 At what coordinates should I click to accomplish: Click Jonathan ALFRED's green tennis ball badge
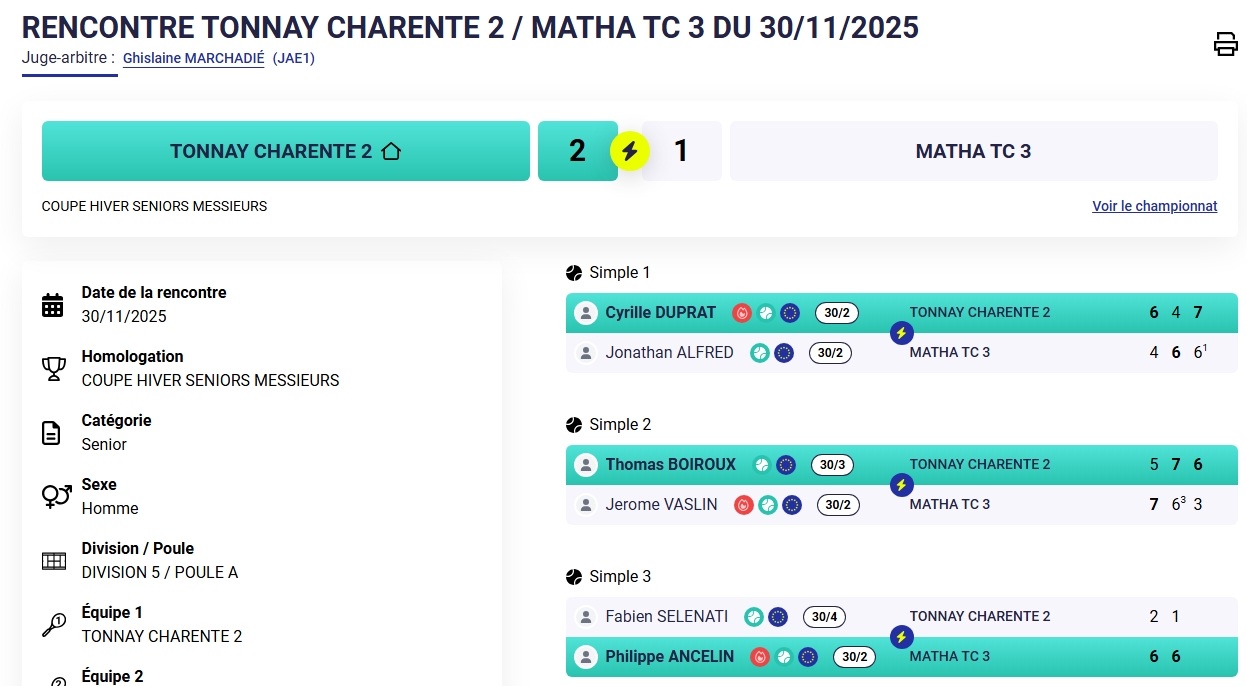coord(760,353)
